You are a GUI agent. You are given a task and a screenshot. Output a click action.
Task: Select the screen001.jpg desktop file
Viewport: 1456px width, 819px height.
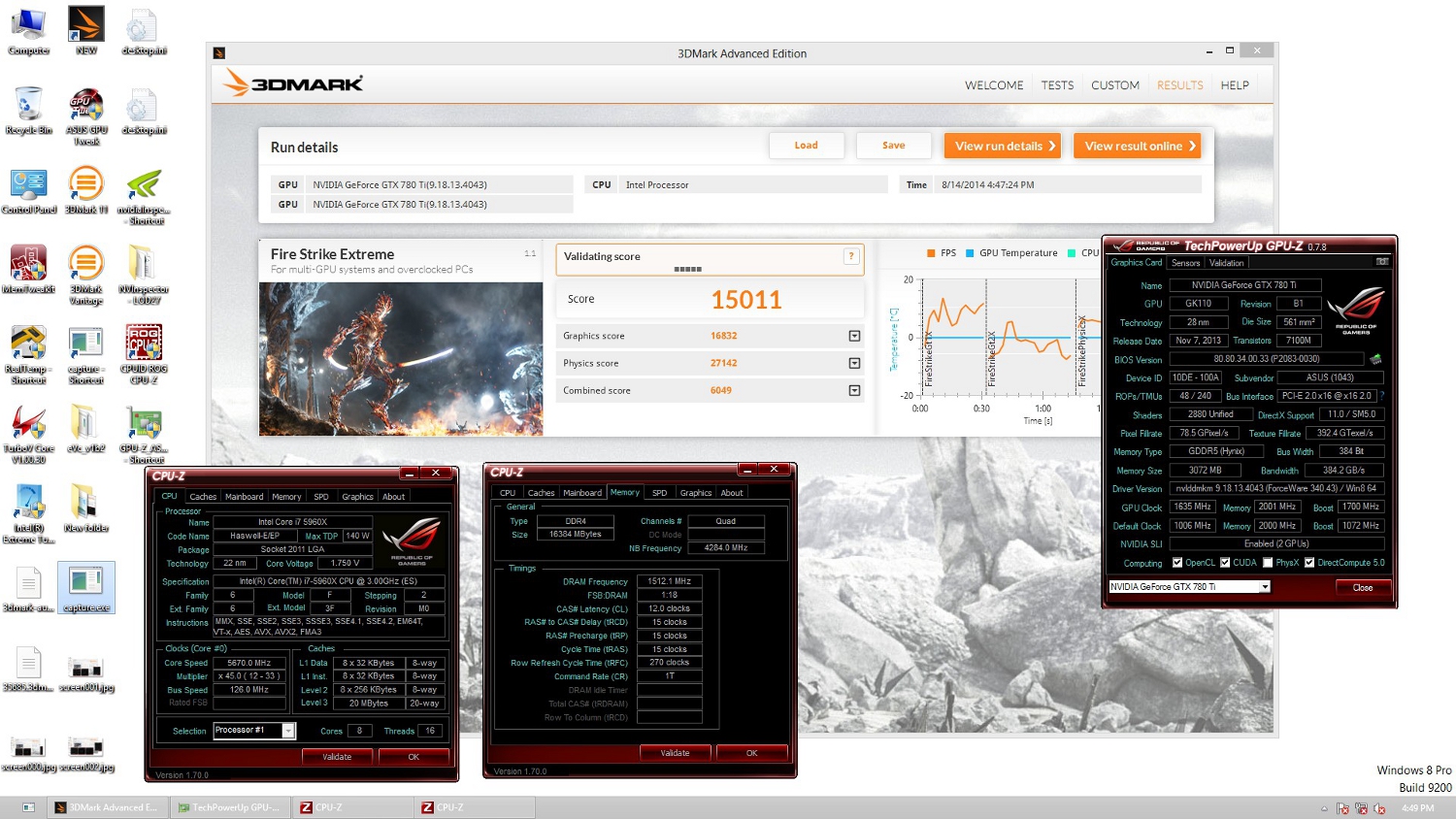click(x=85, y=673)
